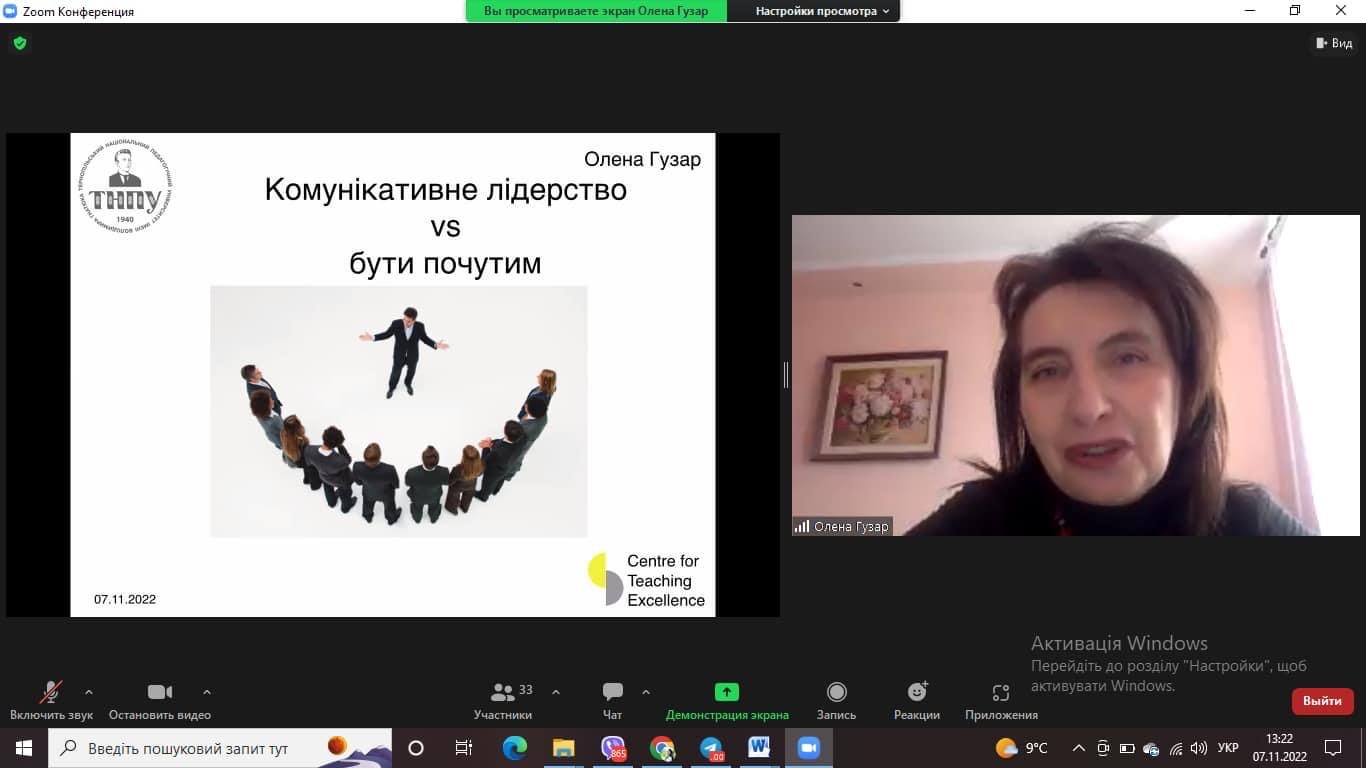
Task: Unmute microphone with Включить звук
Action: (51, 692)
